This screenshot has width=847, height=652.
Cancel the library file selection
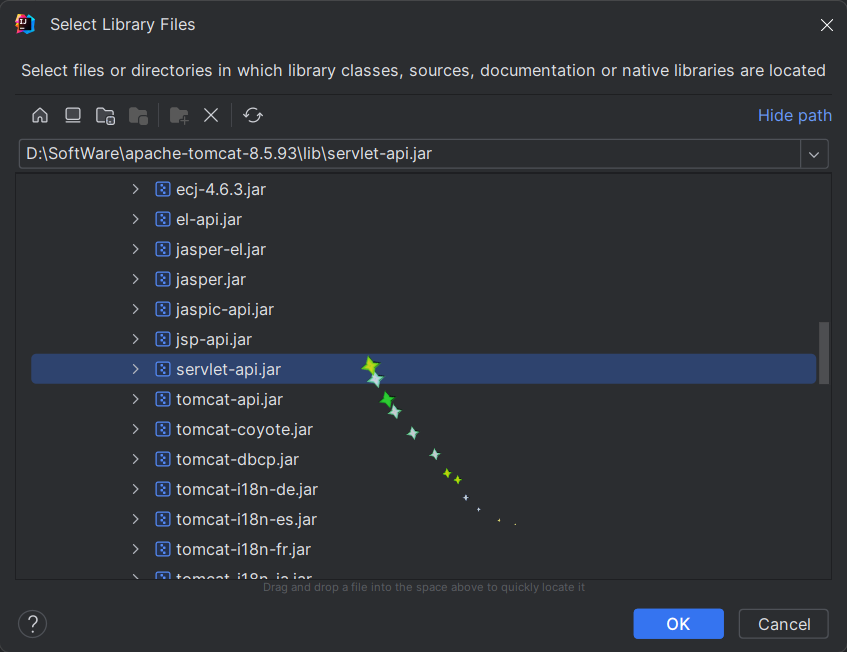tap(784, 624)
